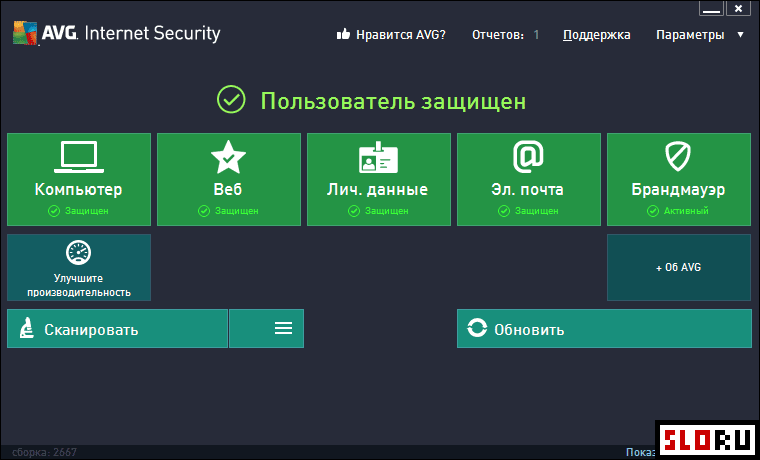
Task: Start scan with Сканировать button
Action: (117, 329)
